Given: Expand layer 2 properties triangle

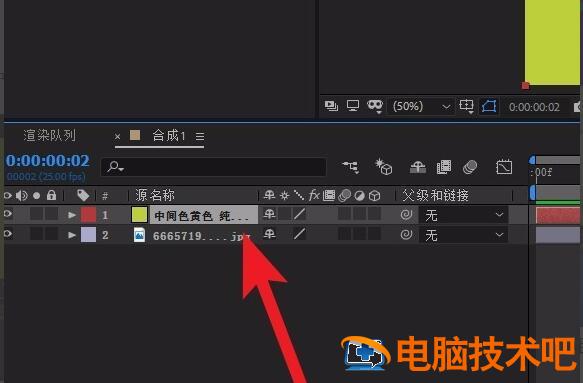Looking at the screenshot, I should (72, 235).
